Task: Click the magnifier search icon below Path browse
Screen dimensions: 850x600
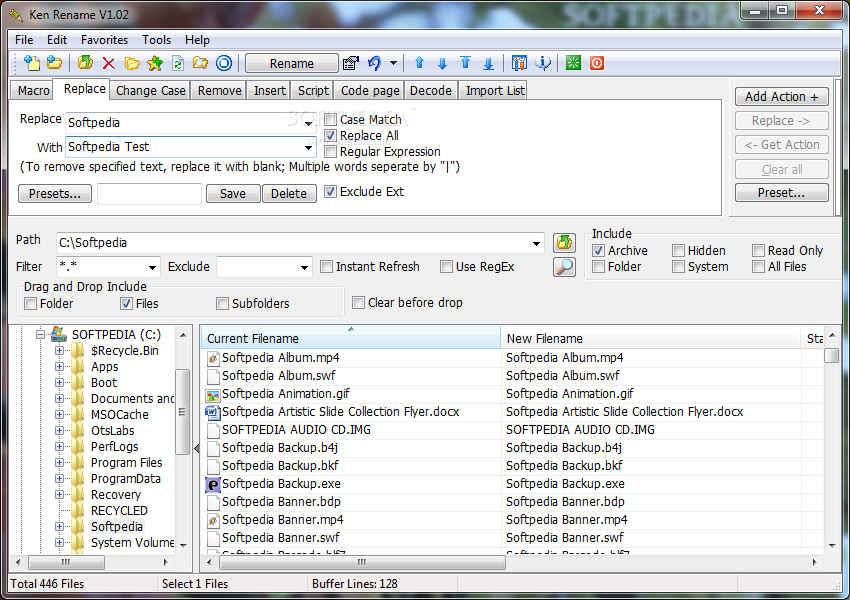Action: pyautogui.click(x=564, y=267)
